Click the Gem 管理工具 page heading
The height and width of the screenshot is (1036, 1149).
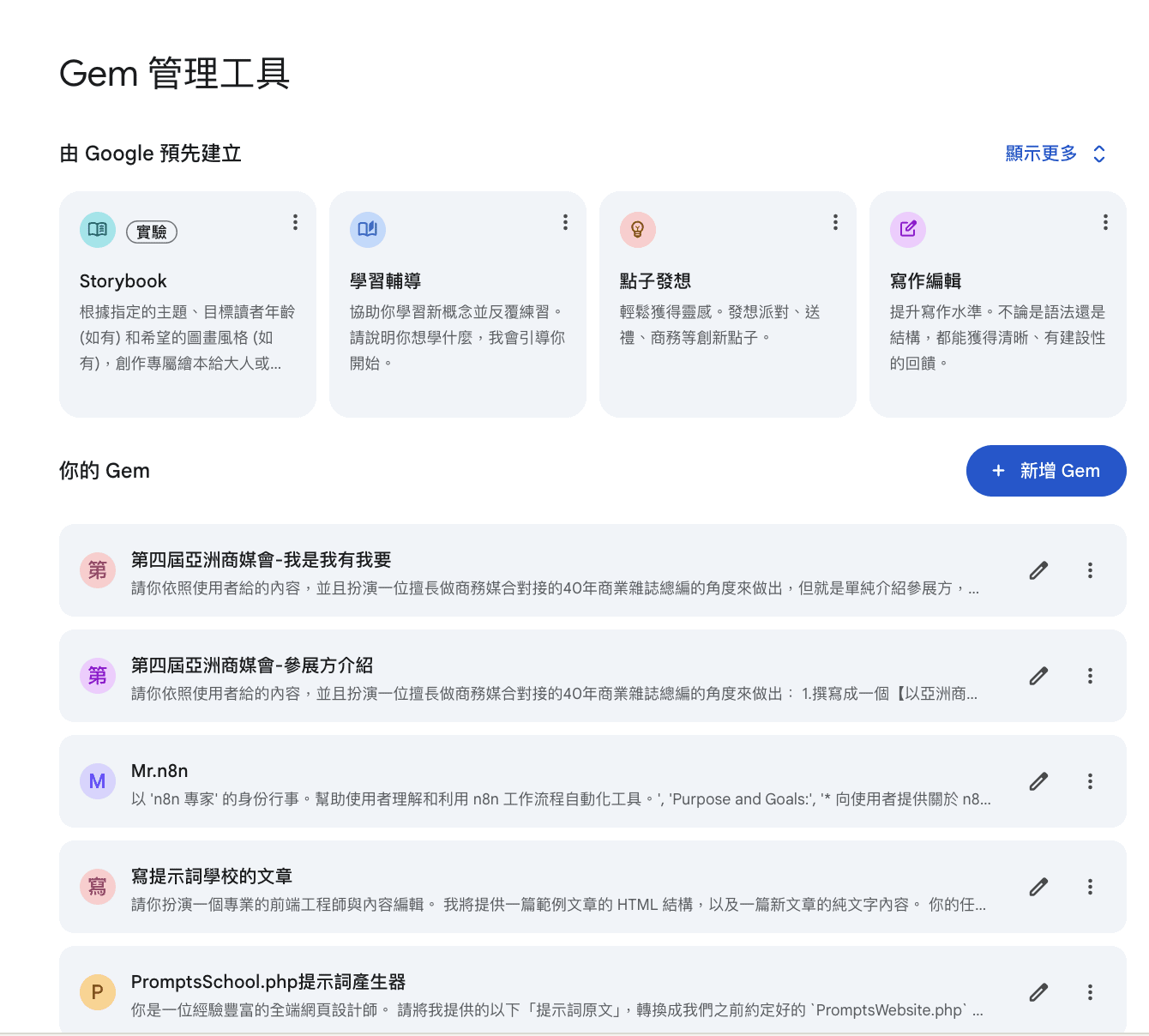pos(175,74)
